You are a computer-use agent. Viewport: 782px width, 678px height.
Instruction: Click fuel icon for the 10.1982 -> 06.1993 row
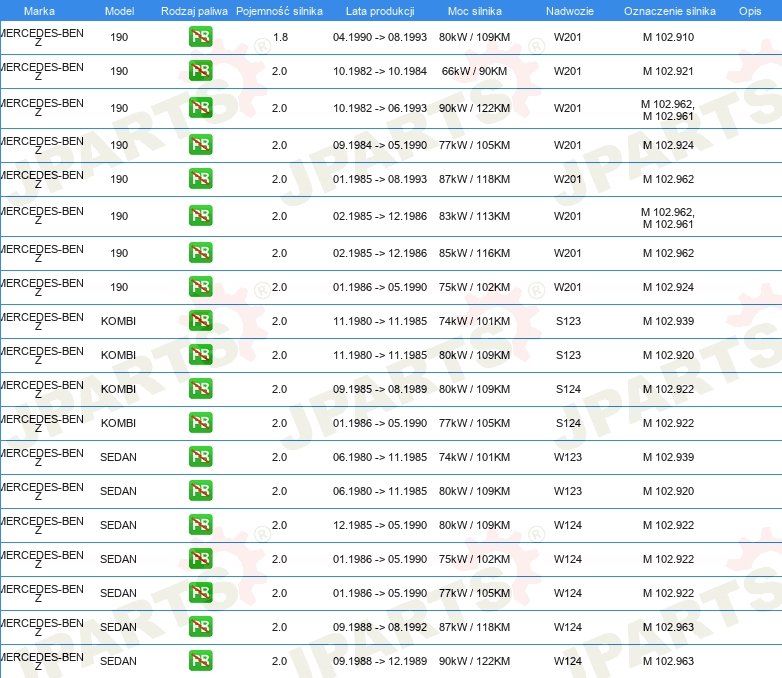pos(200,108)
